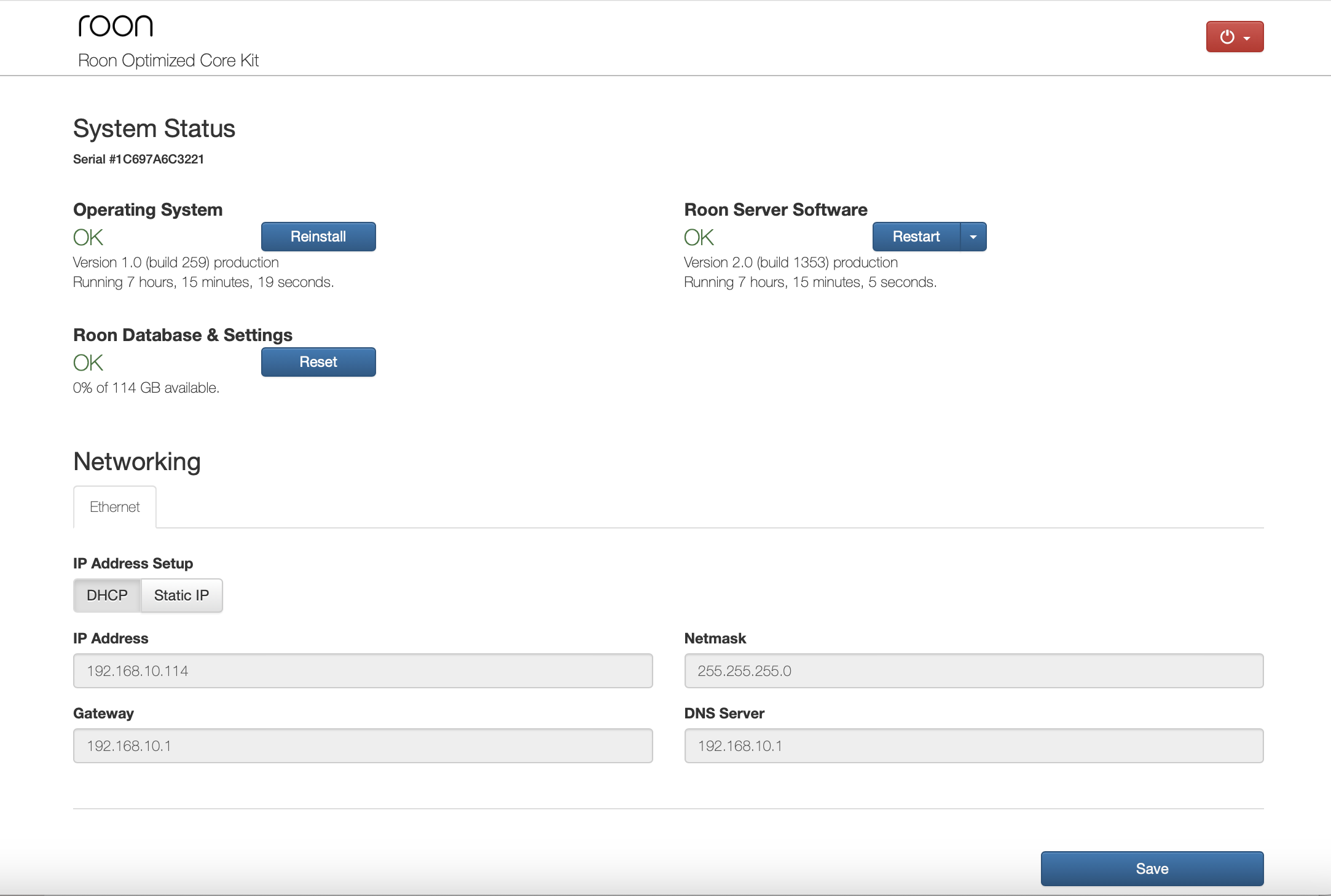Click the Gateway input field
This screenshot has width=1331, height=896.
pos(363,746)
